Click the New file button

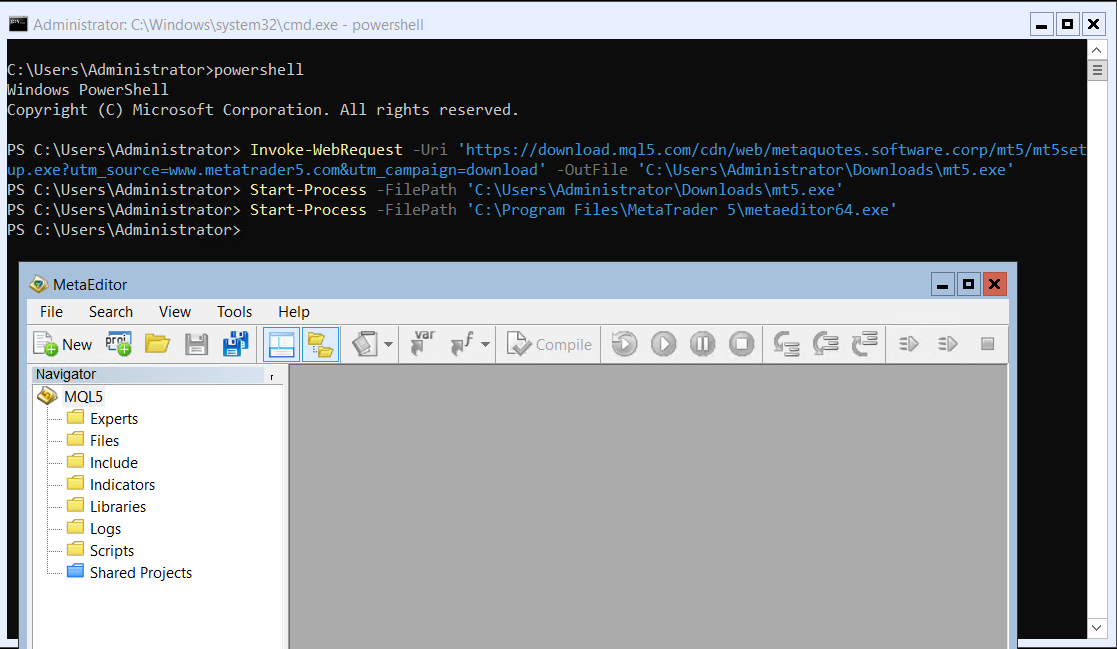63,344
